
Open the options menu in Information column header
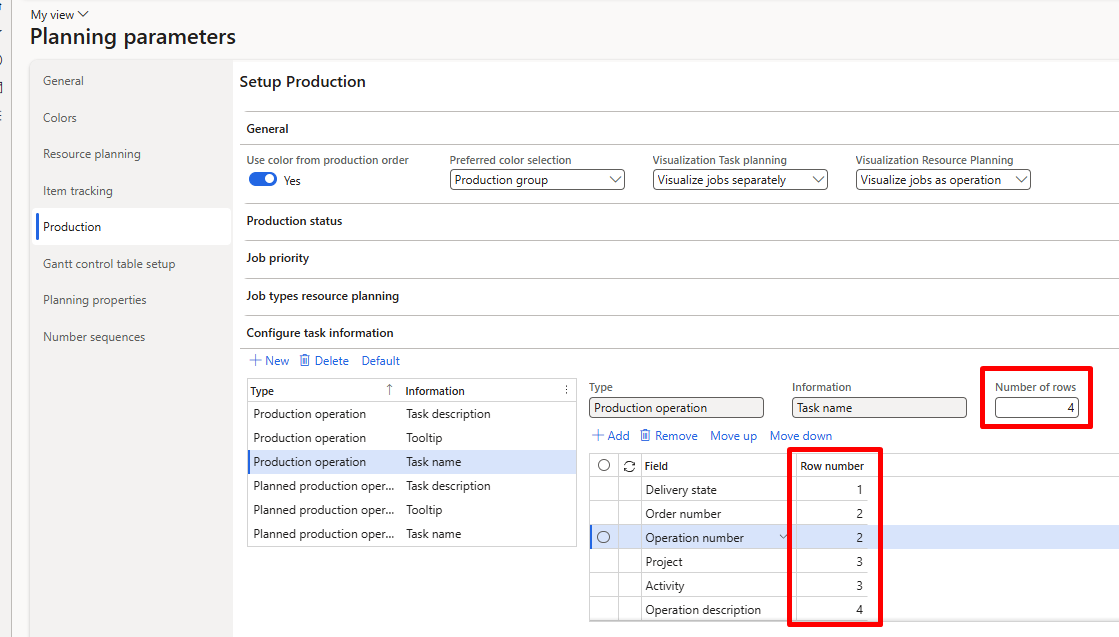point(567,390)
